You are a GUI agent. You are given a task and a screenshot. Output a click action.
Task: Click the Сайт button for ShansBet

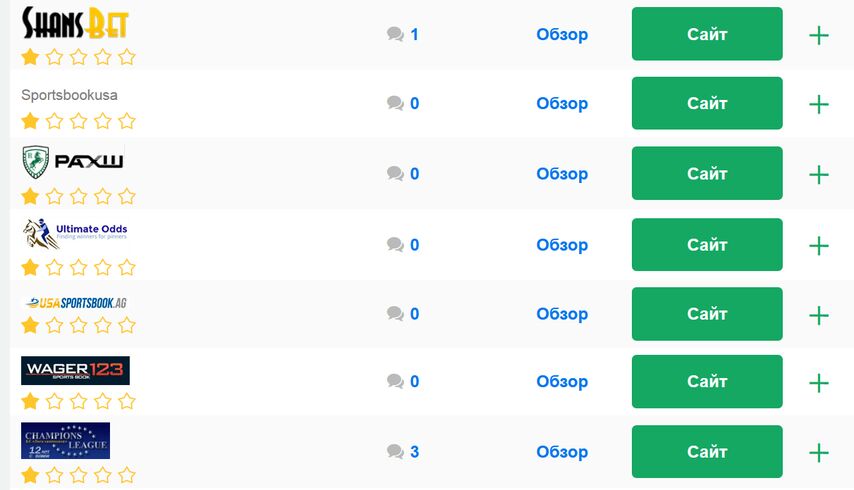point(707,34)
